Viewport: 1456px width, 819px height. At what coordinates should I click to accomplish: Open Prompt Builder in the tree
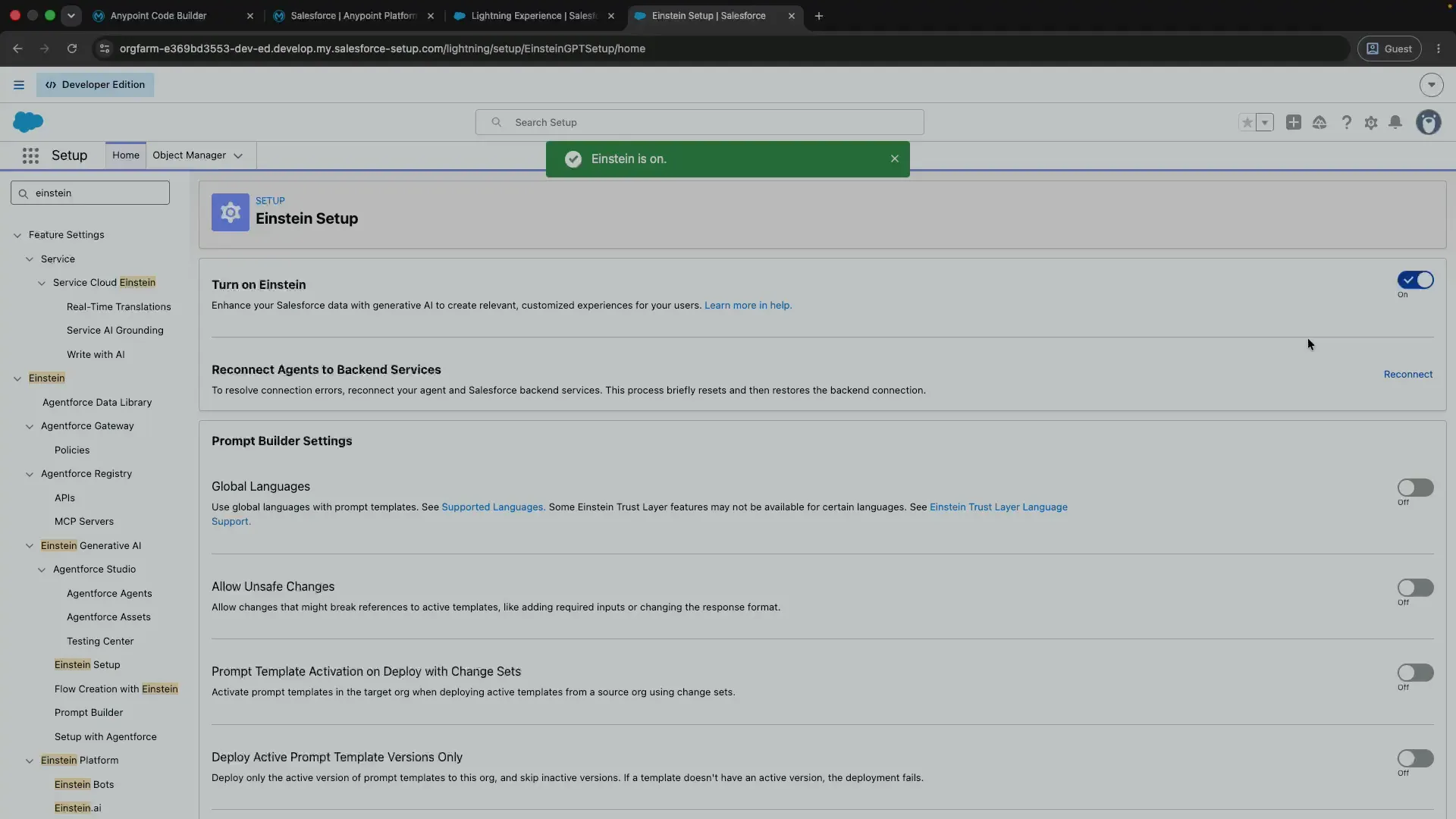[89, 713]
